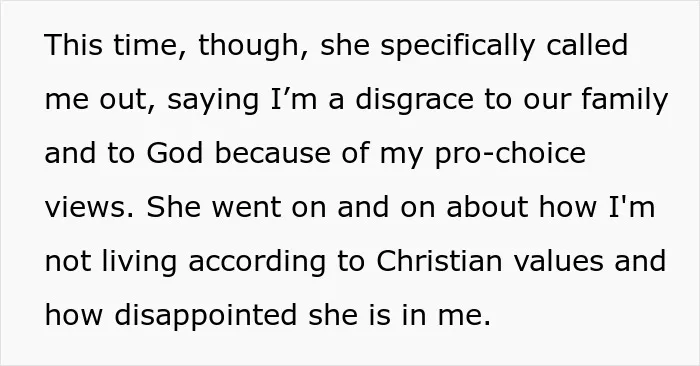Viewport: 700px width, 366px height.
Task: Click the word "about"
Action: [487, 207]
